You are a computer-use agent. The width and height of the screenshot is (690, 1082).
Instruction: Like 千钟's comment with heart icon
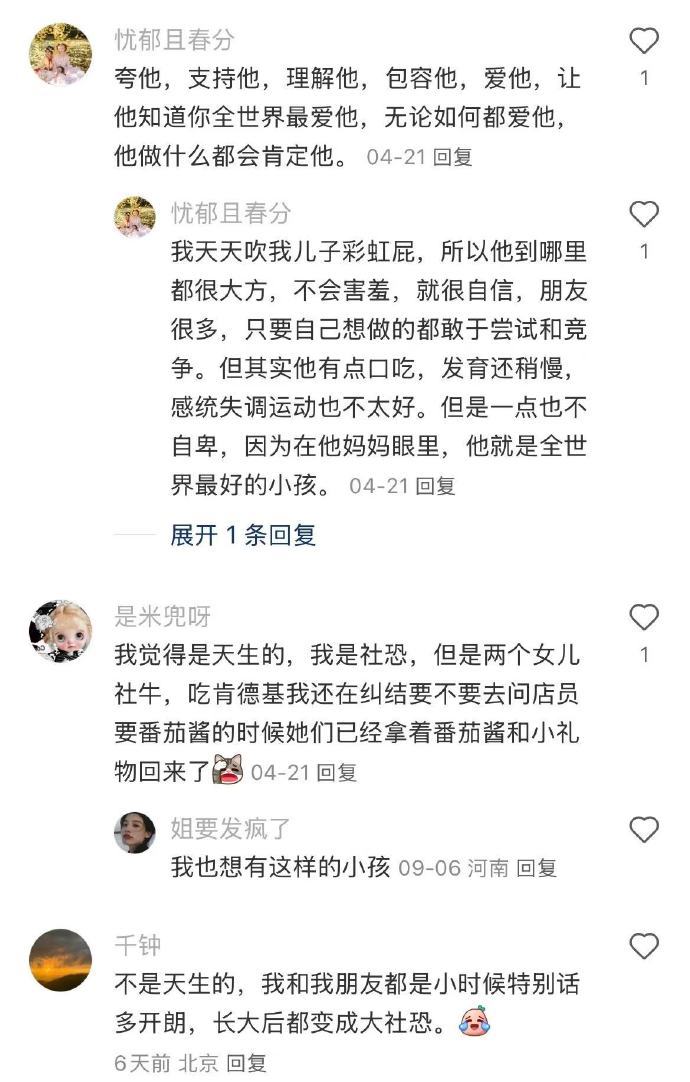(644, 945)
